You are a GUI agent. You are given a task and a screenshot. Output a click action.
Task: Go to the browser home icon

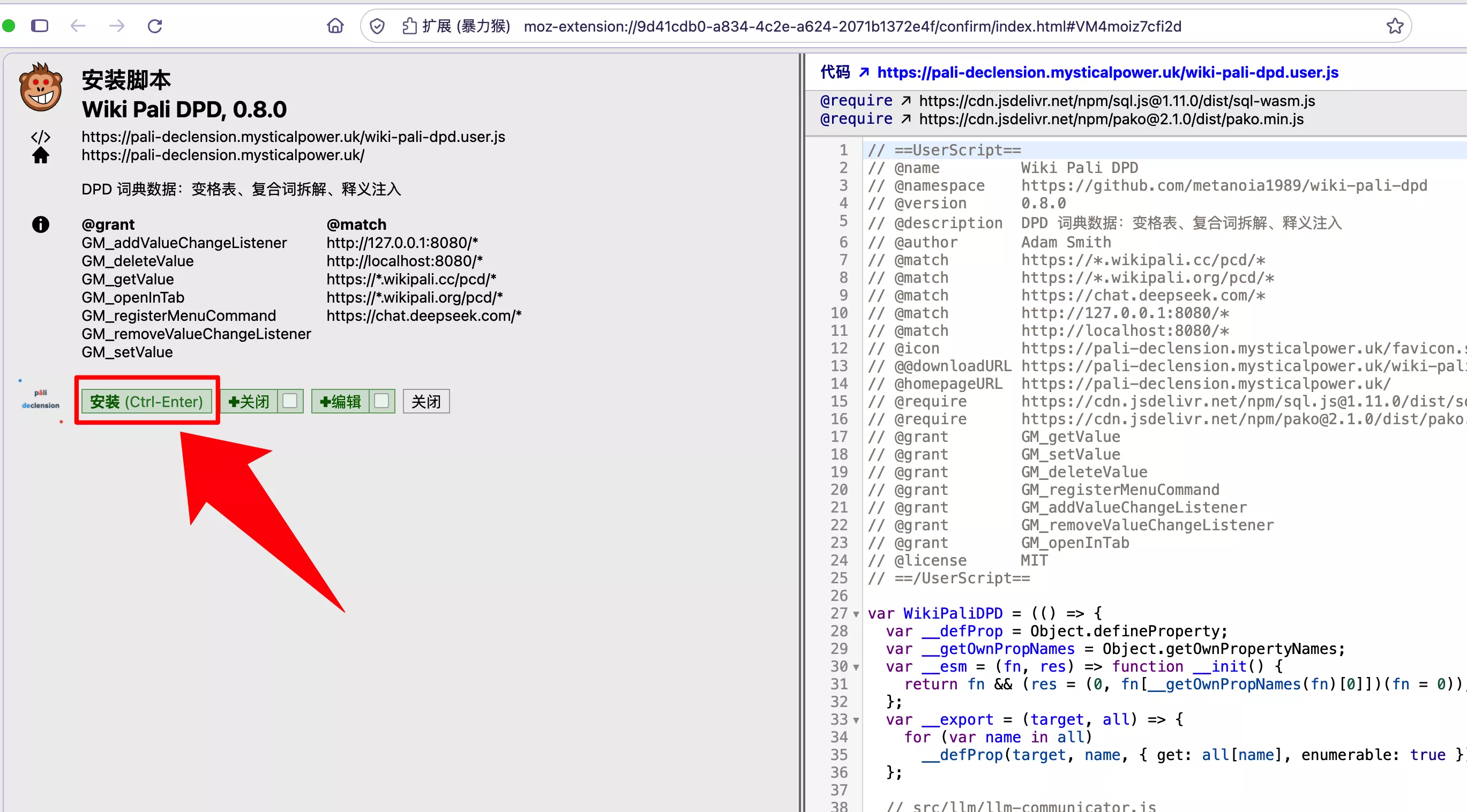(x=335, y=26)
